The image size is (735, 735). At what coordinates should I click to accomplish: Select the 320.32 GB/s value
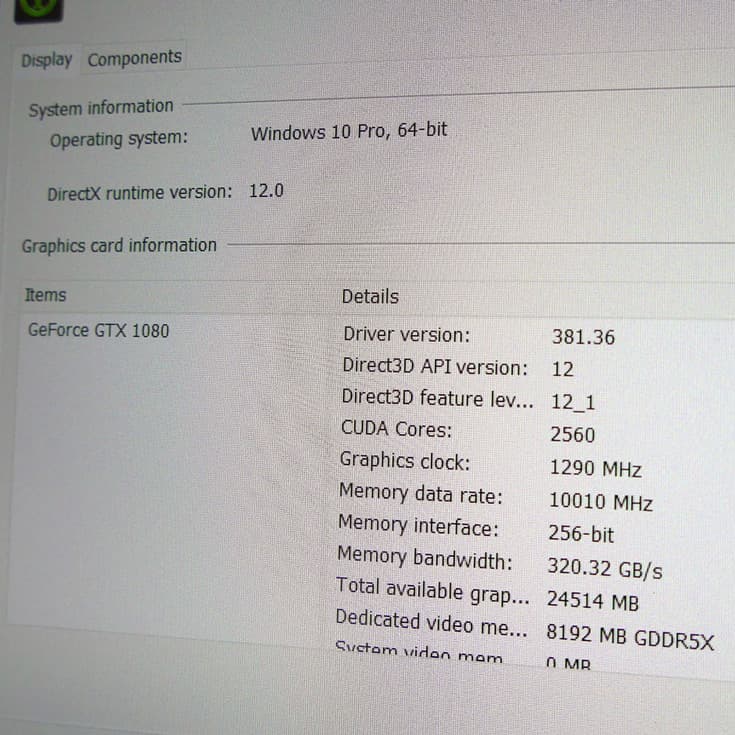click(x=605, y=568)
